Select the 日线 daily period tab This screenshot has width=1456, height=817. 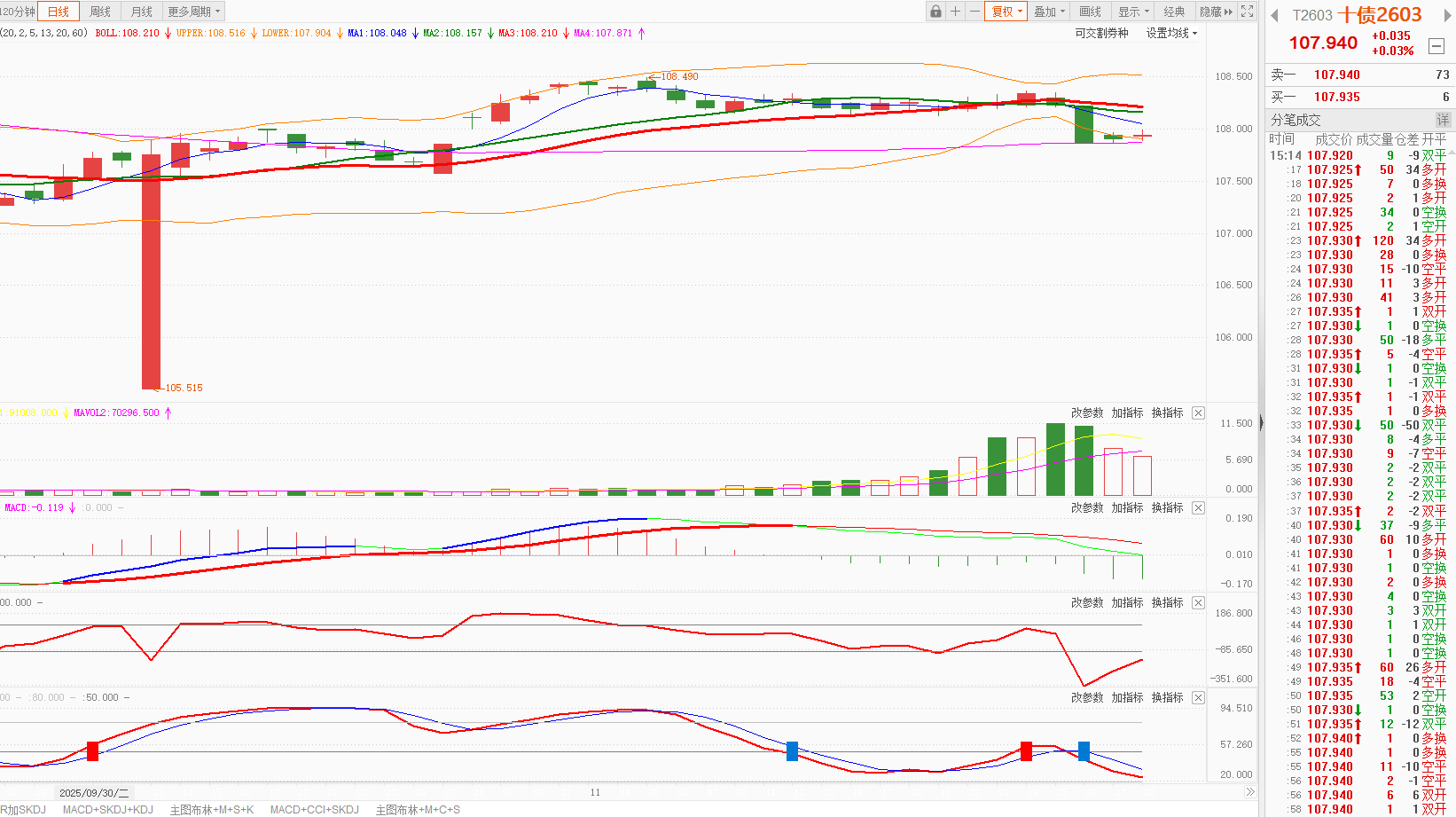pyautogui.click(x=59, y=12)
